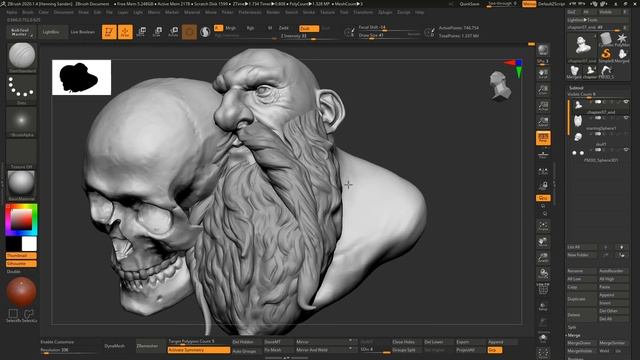Click the PolyF line fill icon
The height and width of the screenshot is (360, 640).
pos(543,289)
